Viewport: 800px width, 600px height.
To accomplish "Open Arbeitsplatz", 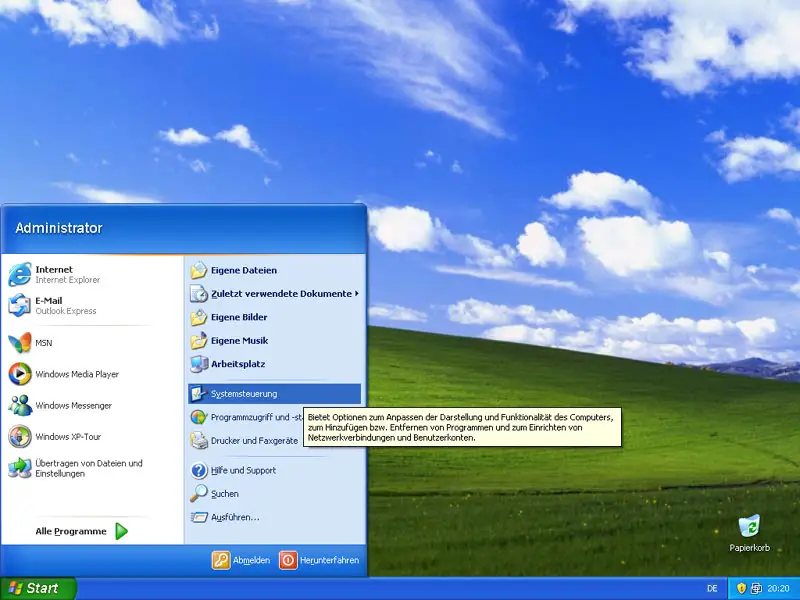I will [274, 364].
